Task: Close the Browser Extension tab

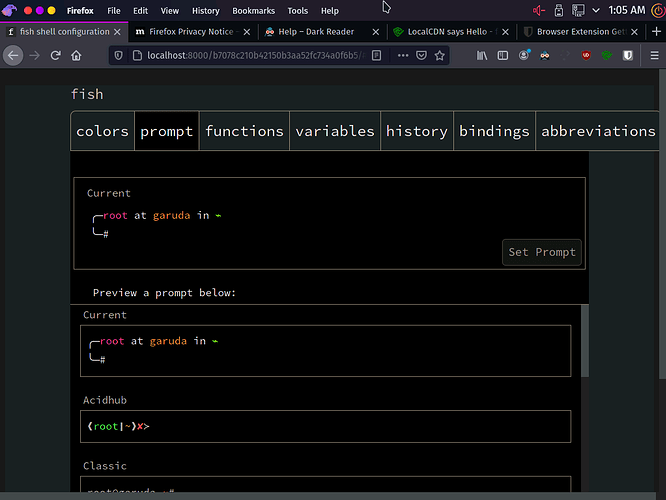Action: click(x=635, y=32)
